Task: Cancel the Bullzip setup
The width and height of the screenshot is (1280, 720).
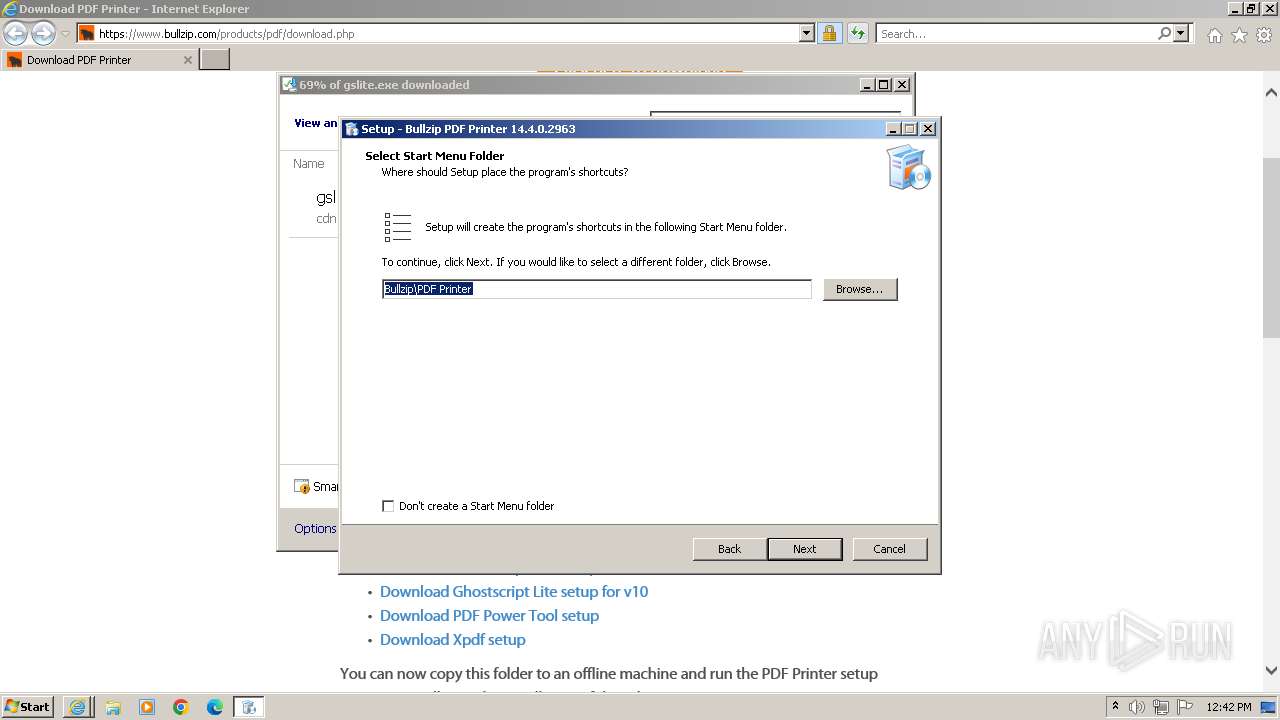Action: click(889, 549)
